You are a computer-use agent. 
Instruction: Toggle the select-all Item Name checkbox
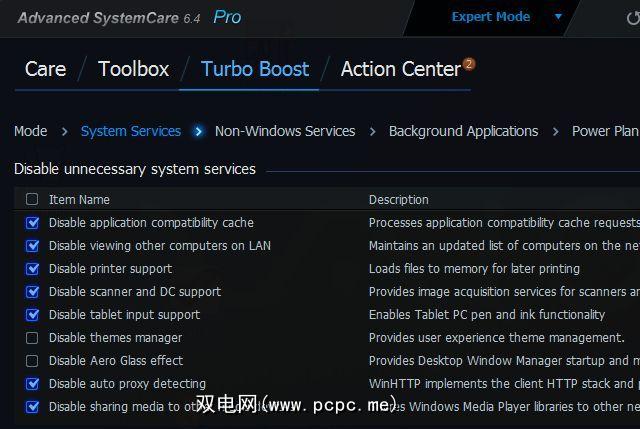[32, 199]
